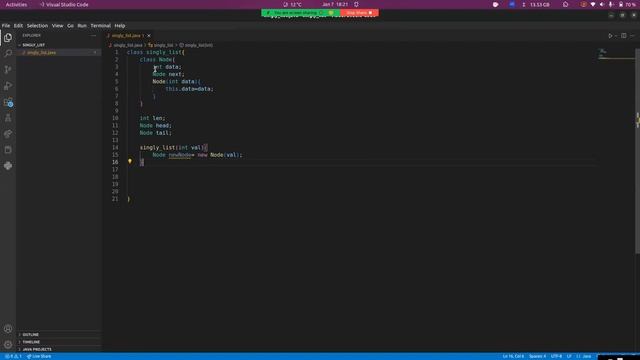This screenshot has height=360, width=640.
Task: Open the Explorer view in activity bar
Action: 8,38
